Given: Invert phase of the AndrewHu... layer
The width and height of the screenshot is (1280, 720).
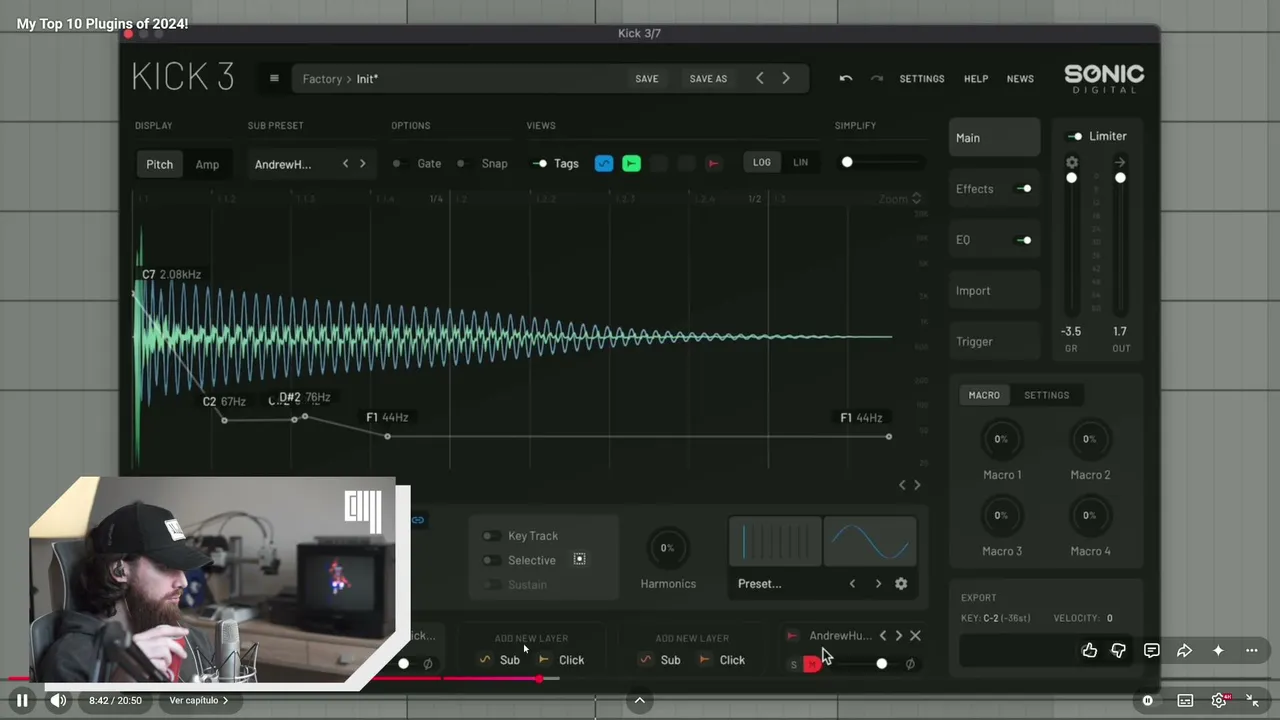Looking at the screenshot, I should pos(910,664).
